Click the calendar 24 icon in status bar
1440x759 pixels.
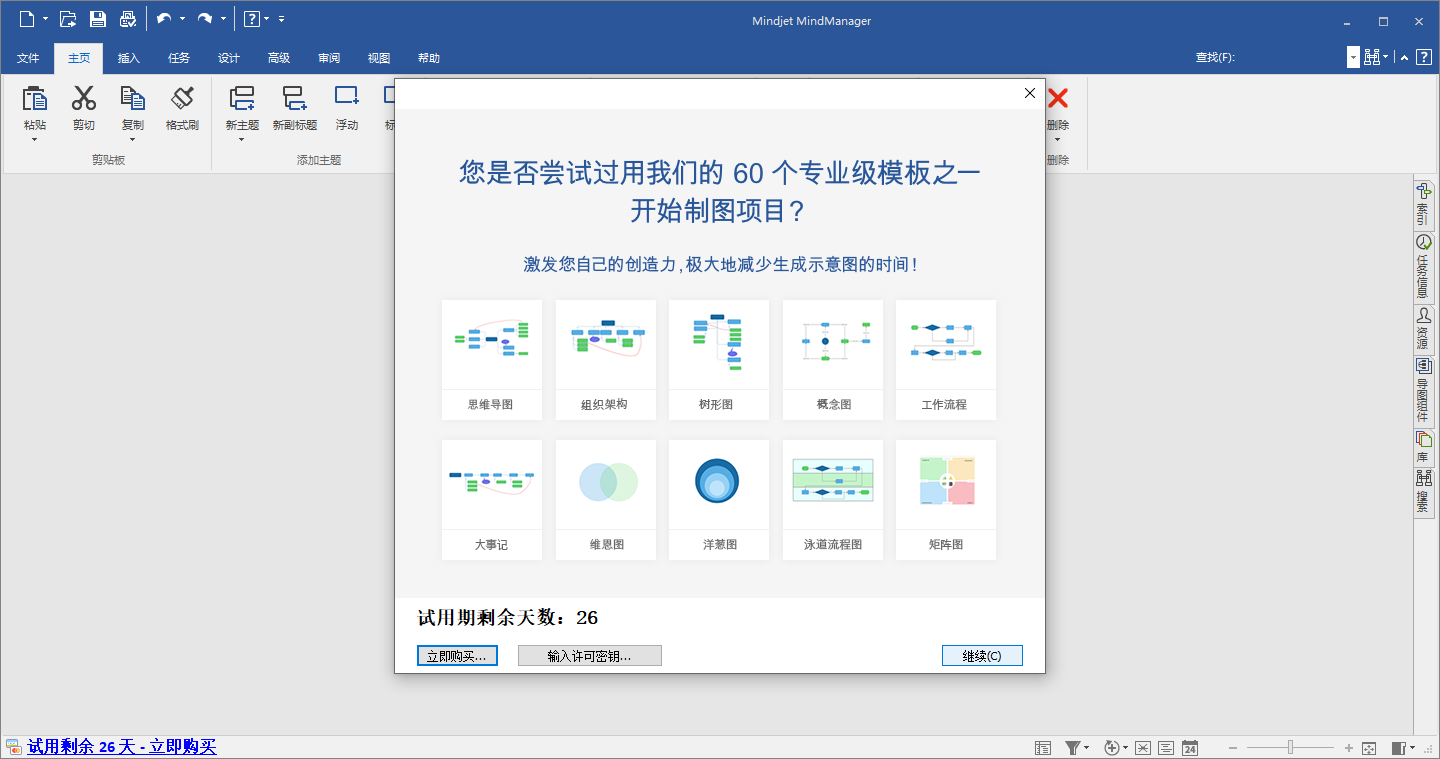pos(1190,748)
